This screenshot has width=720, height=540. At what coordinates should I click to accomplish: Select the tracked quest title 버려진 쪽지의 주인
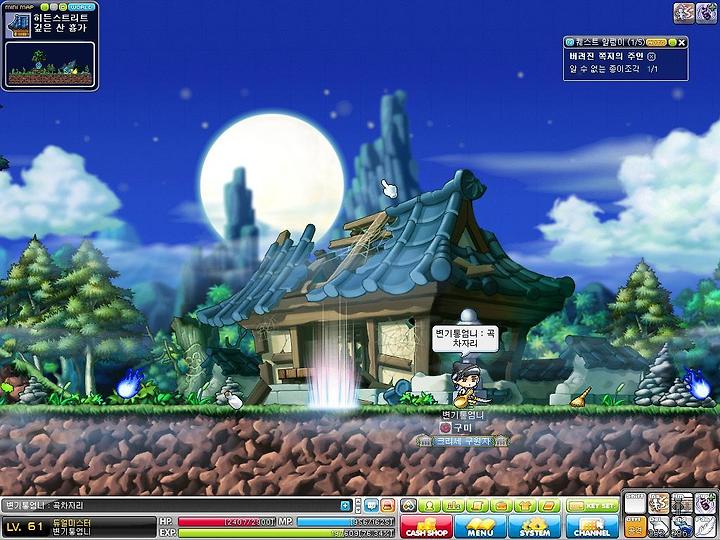[606, 56]
